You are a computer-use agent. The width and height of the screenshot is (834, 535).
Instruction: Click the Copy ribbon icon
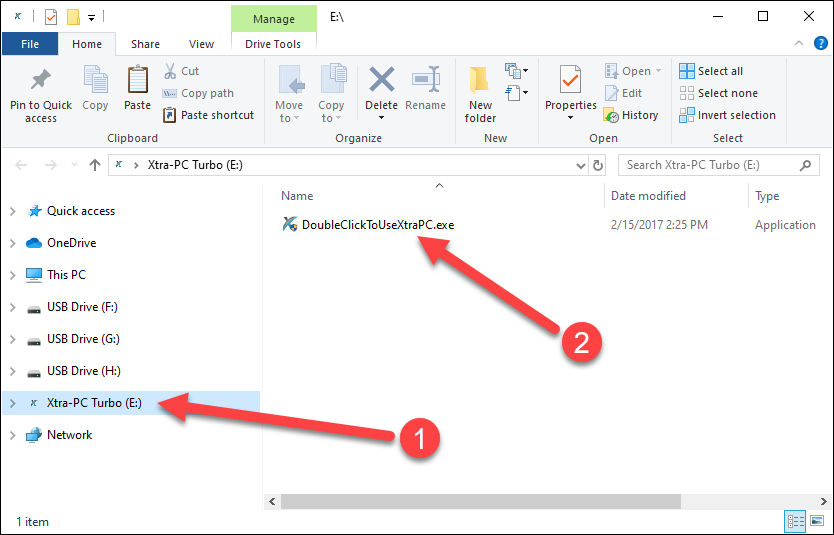(x=95, y=81)
